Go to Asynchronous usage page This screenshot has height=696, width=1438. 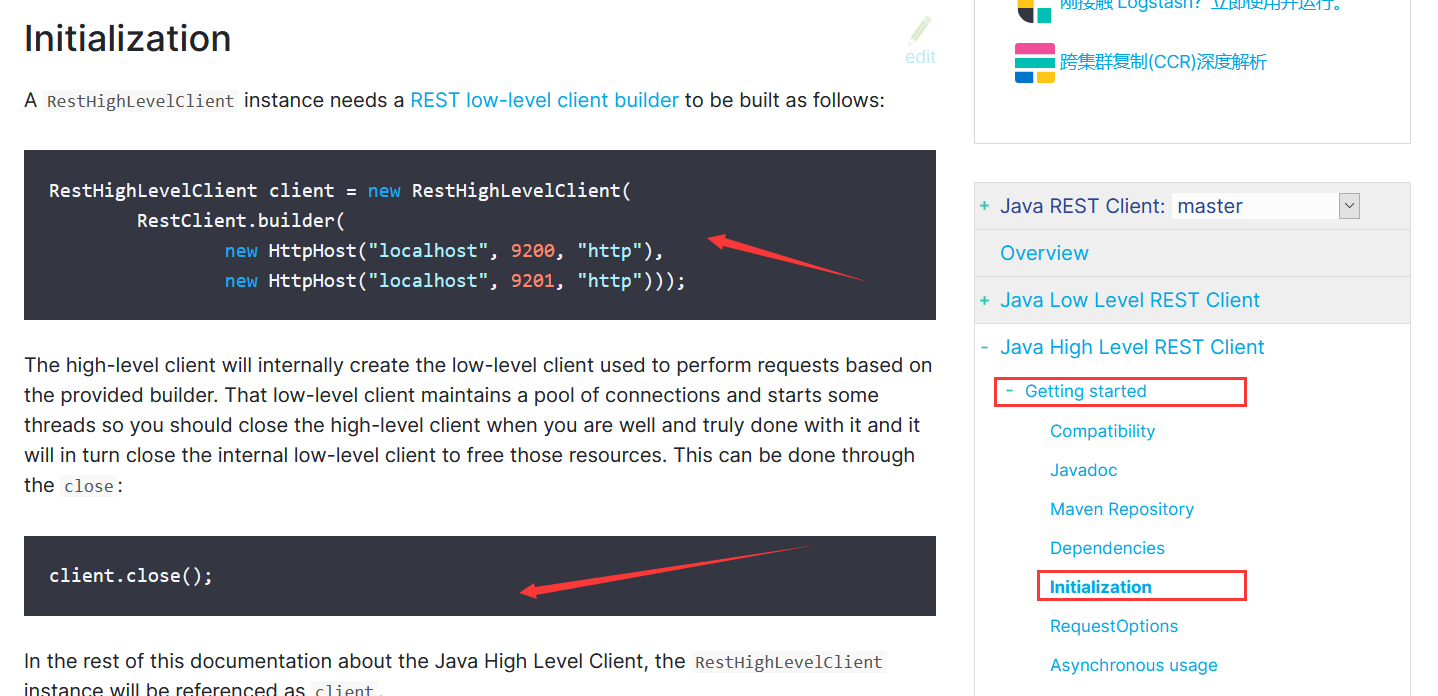click(x=1133, y=665)
